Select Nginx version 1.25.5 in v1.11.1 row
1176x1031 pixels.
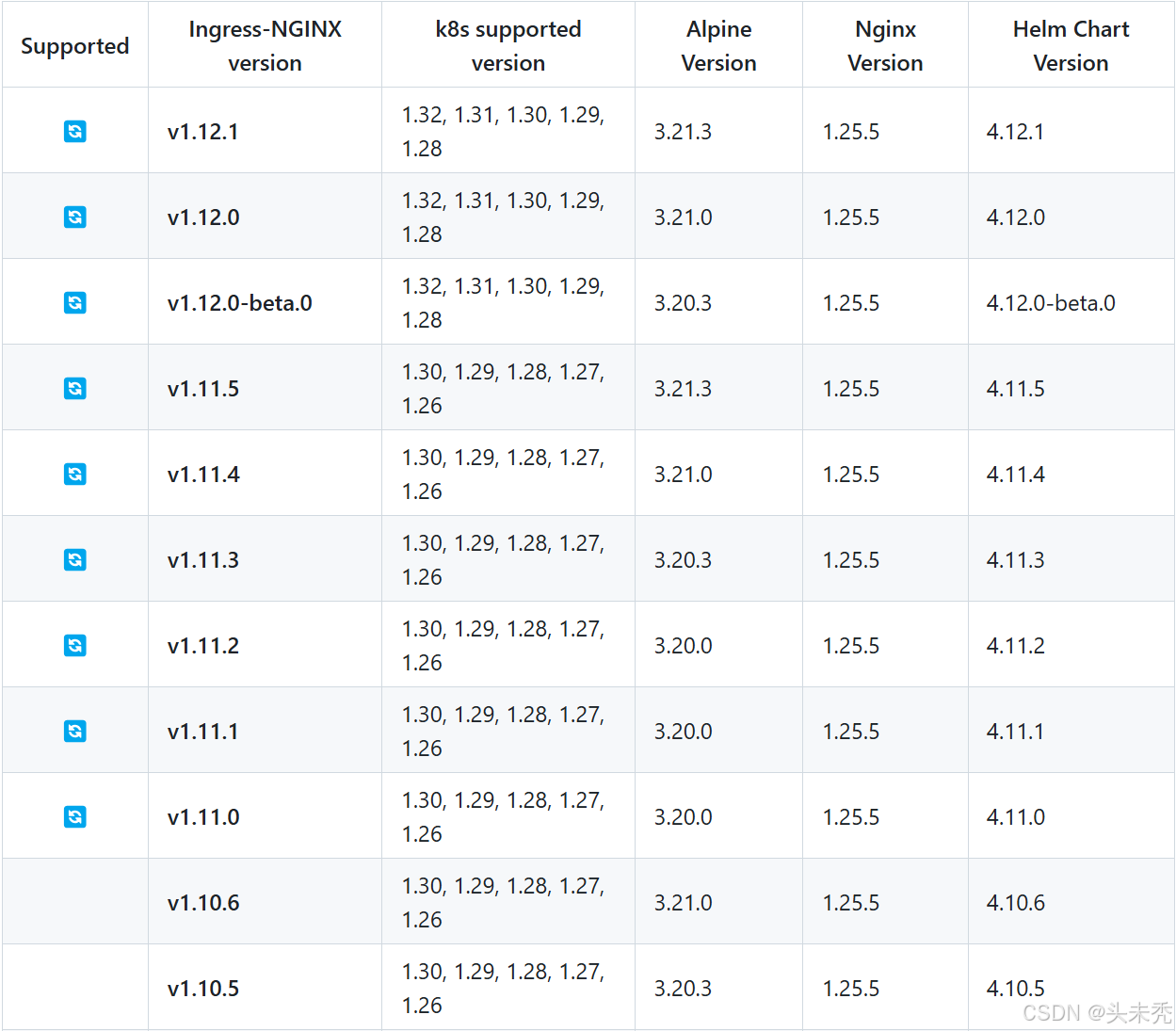tap(851, 732)
